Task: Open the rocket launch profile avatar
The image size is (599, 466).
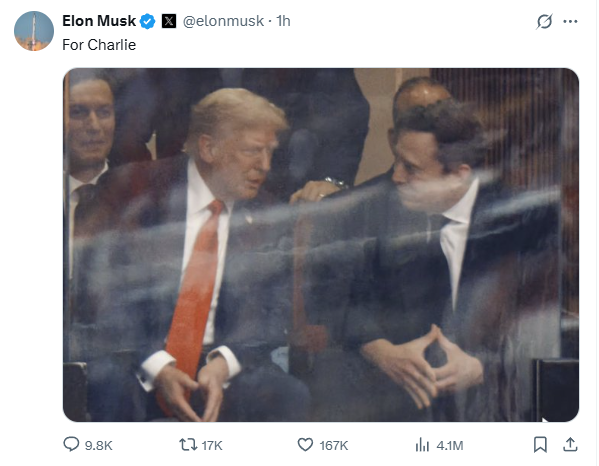Action: (x=34, y=31)
